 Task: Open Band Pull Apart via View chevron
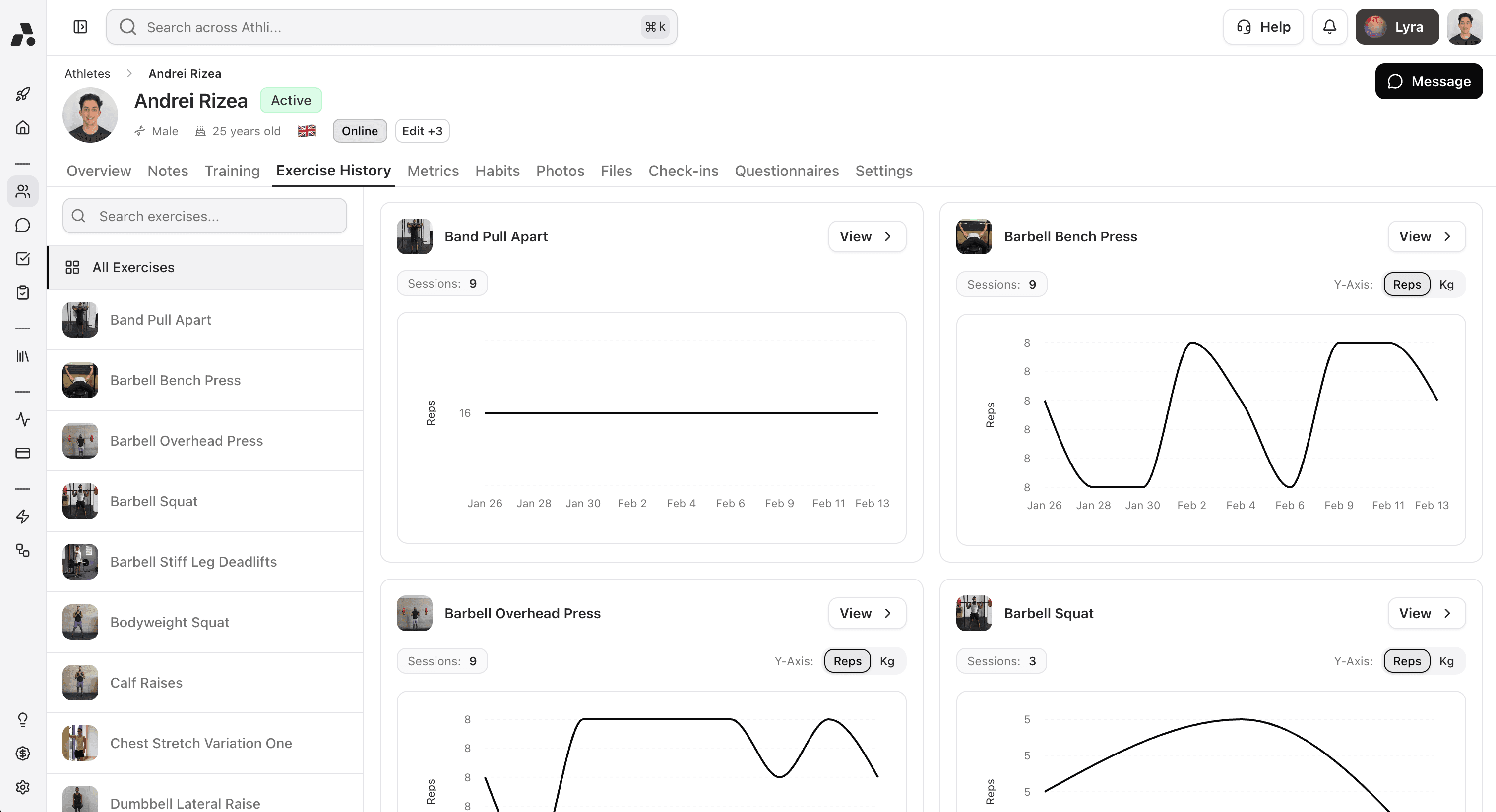[888, 236]
